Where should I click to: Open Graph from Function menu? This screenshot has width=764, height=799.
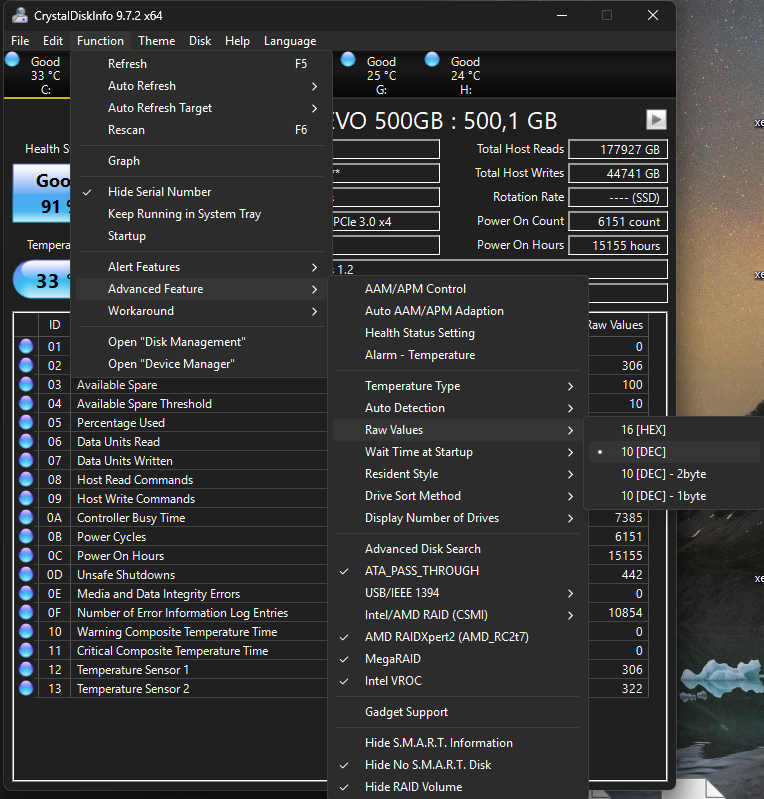point(201,161)
